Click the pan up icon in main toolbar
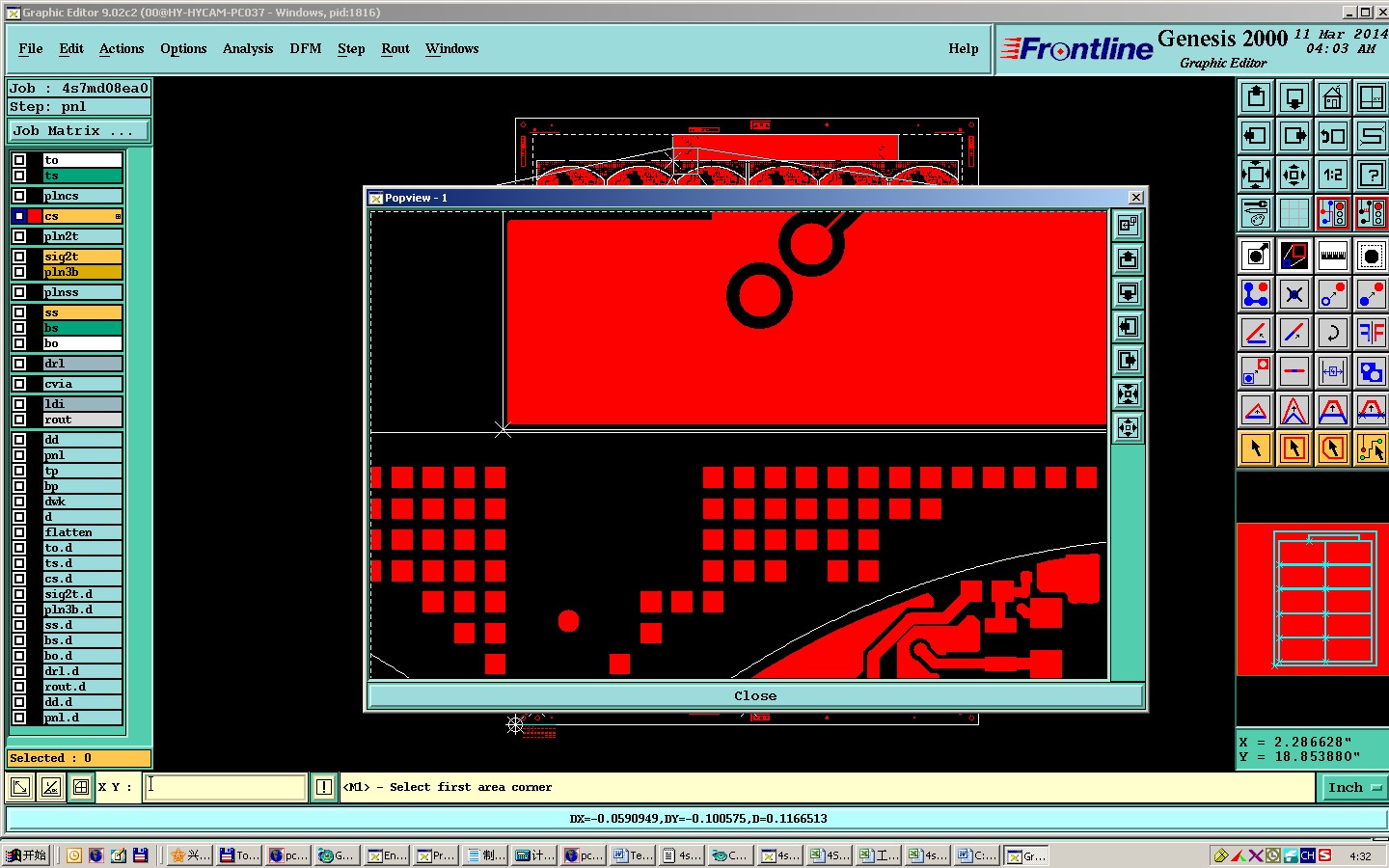The width and height of the screenshot is (1389, 868). pyautogui.click(x=1256, y=97)
